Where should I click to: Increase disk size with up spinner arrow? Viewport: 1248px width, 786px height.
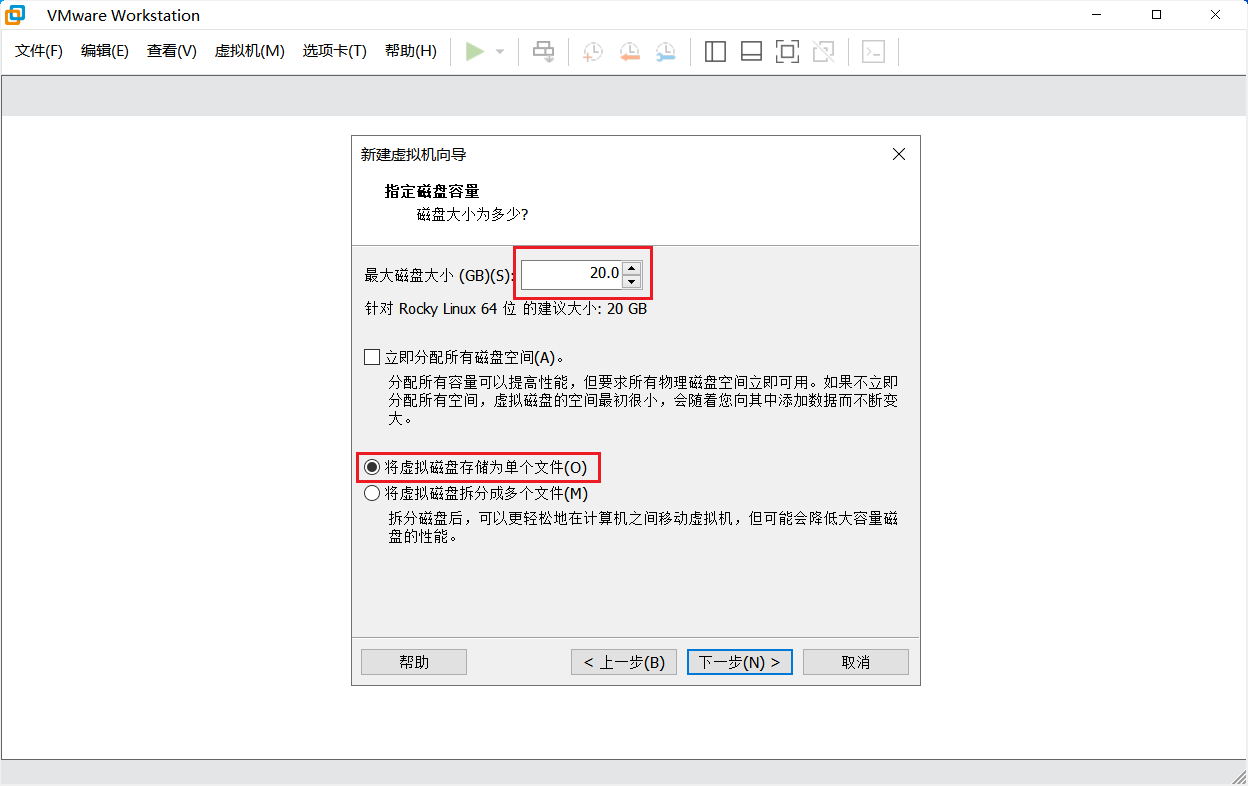631,267
